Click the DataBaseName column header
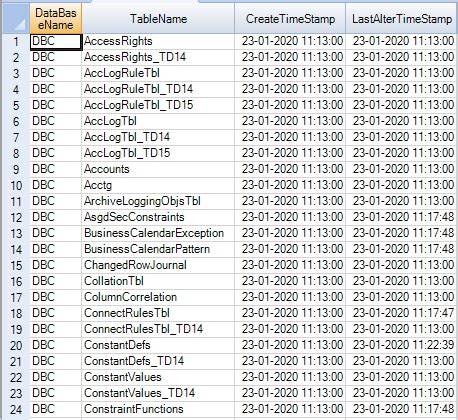This screenshot has height=420, width=458. 56,19
